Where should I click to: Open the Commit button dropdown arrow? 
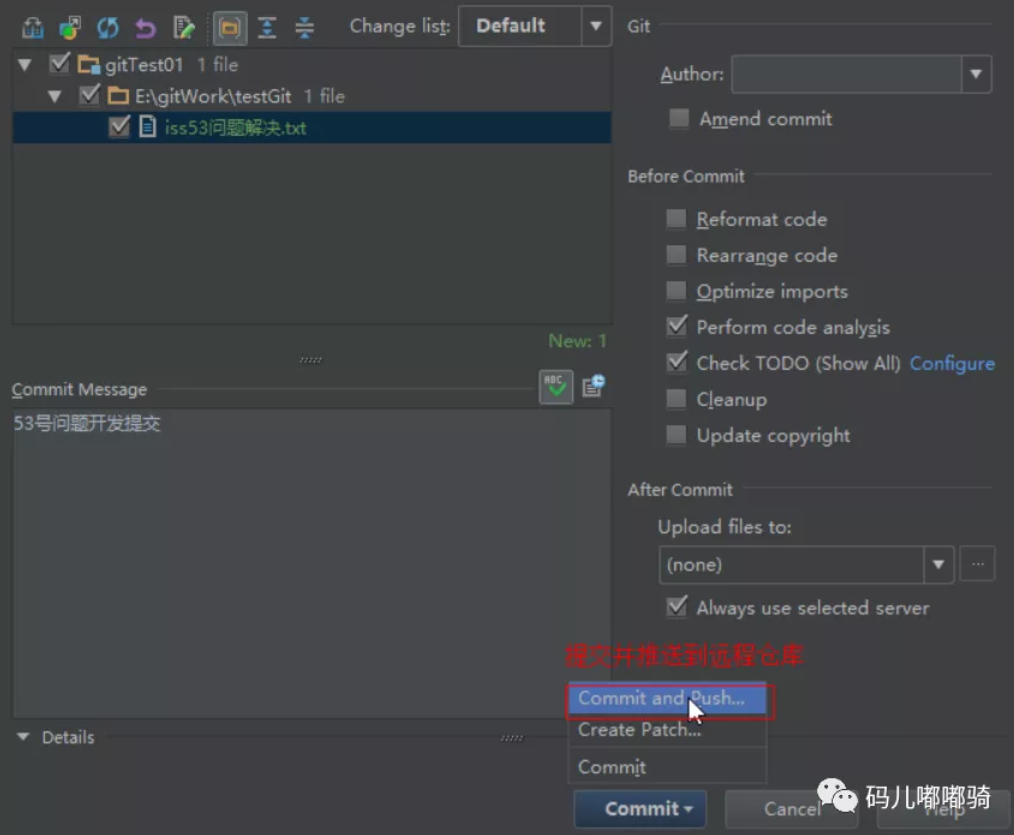click(689, 809)
